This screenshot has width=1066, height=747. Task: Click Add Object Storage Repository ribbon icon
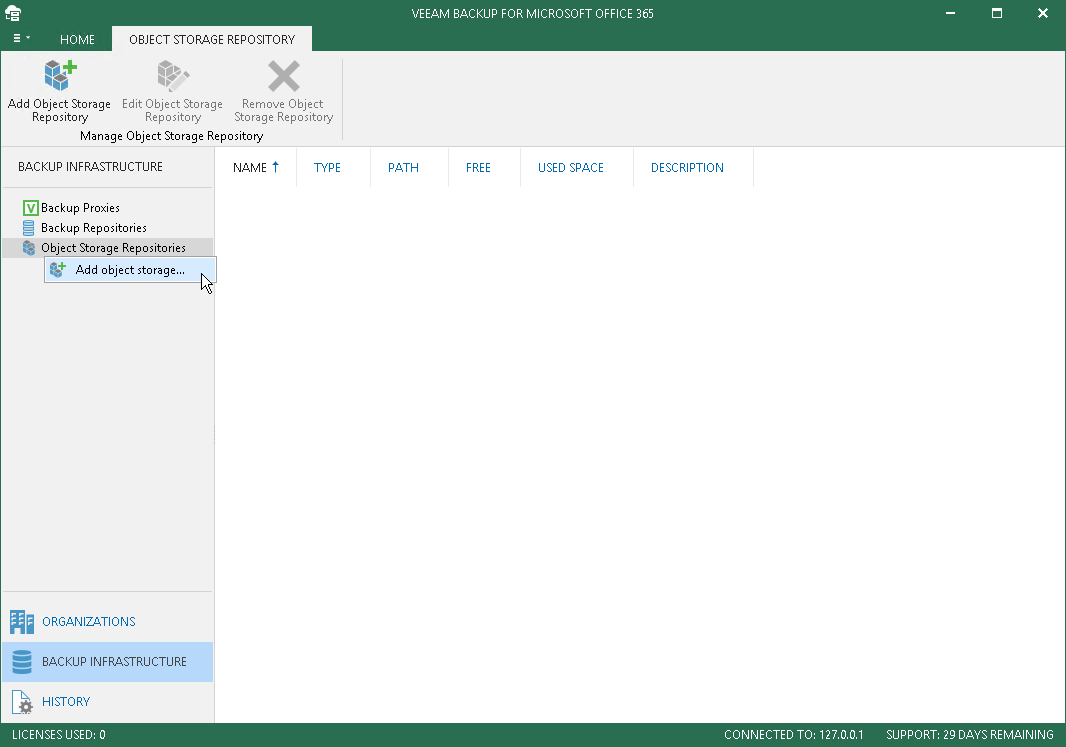60,75
